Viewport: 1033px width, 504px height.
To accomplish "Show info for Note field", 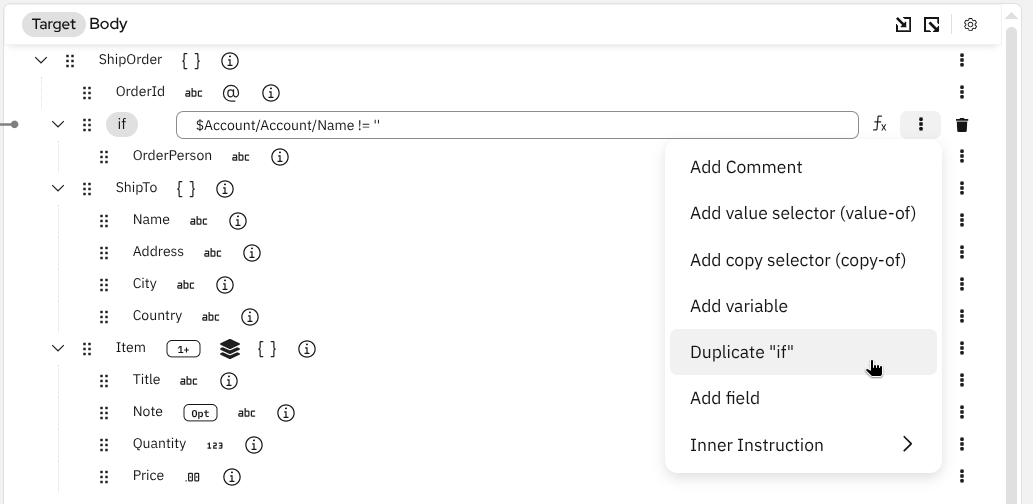I will [285, 413].
